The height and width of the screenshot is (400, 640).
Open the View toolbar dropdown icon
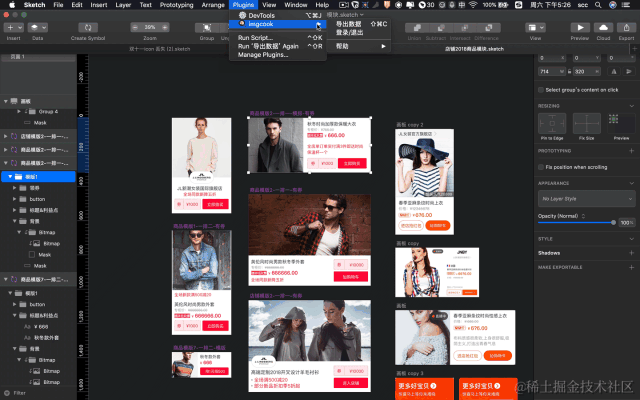[x=535, y=27]
